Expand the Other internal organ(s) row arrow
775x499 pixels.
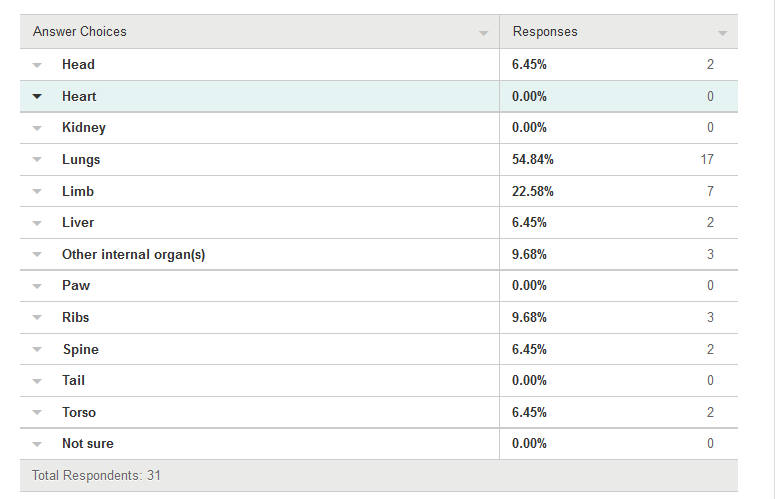click(x=37, y=254)
